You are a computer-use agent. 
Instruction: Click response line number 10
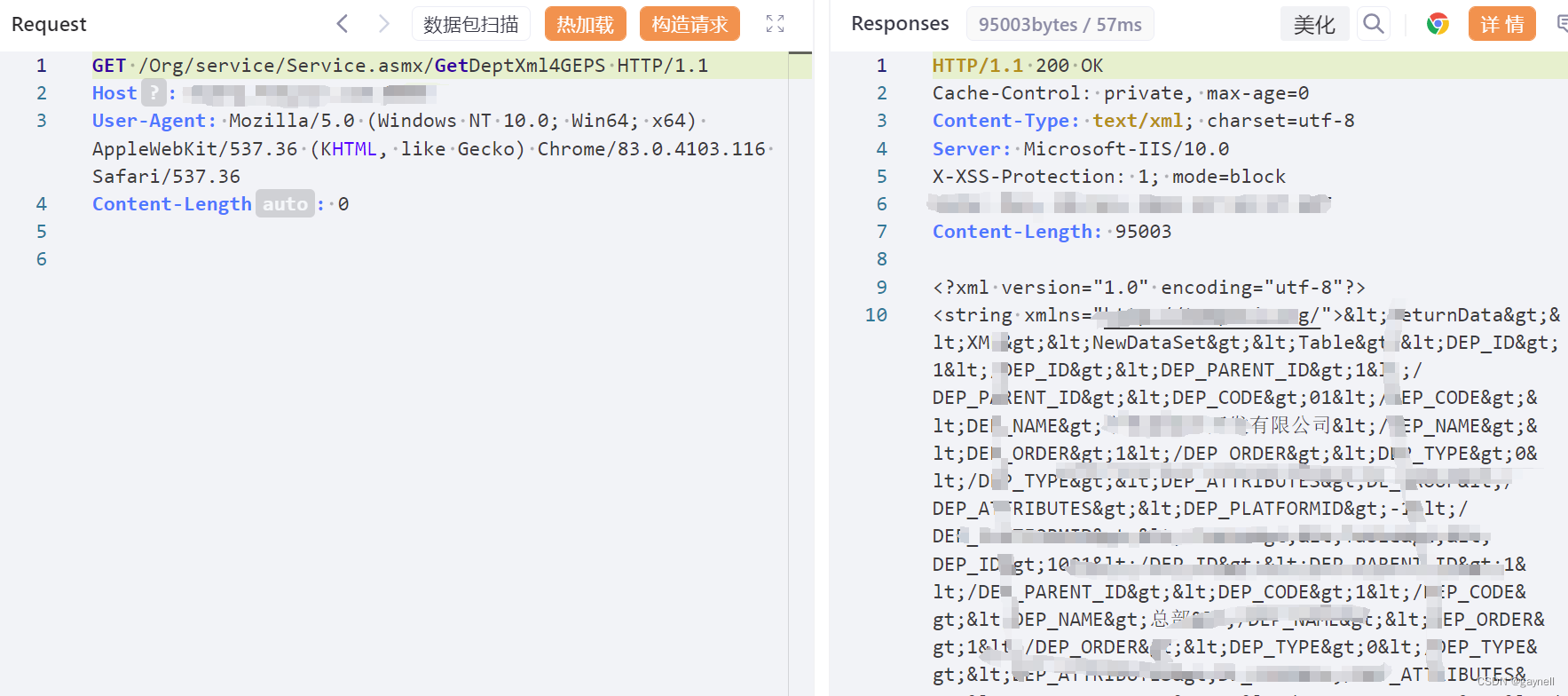coord(876,314)
